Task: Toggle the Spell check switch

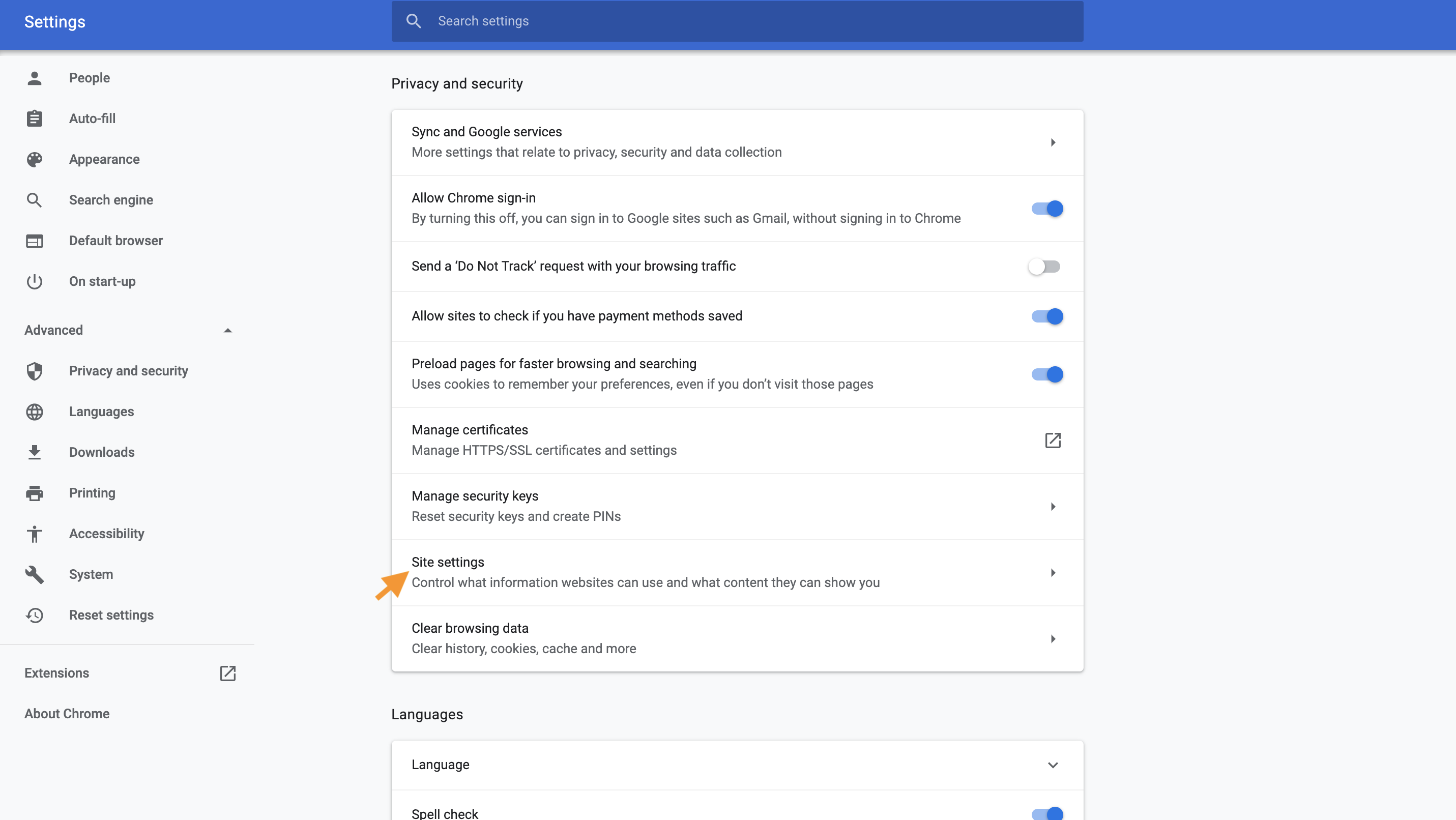Action: pyautogui.click(x=1047, y=814)
